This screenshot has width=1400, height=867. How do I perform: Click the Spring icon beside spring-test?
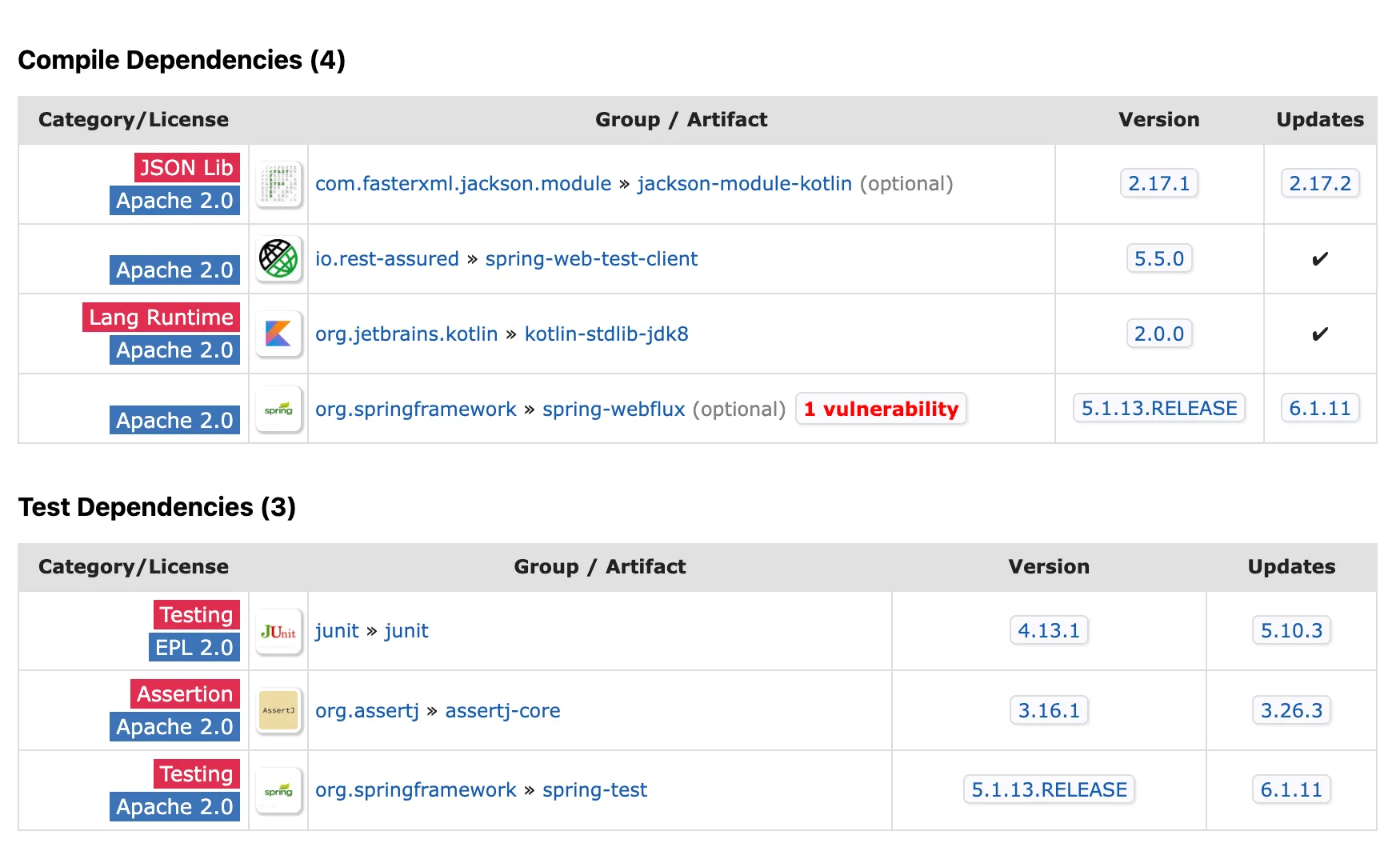pyautogui.click(x=278, y=790)
